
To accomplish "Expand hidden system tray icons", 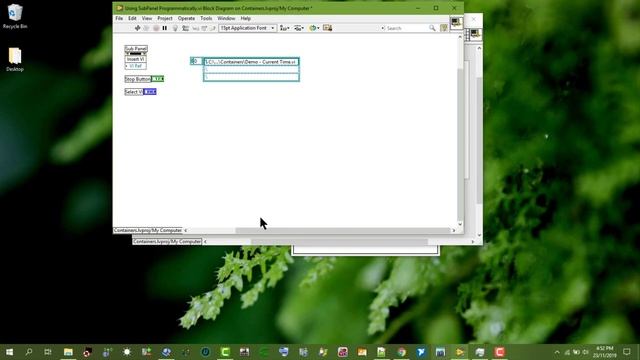I will 557,352.
